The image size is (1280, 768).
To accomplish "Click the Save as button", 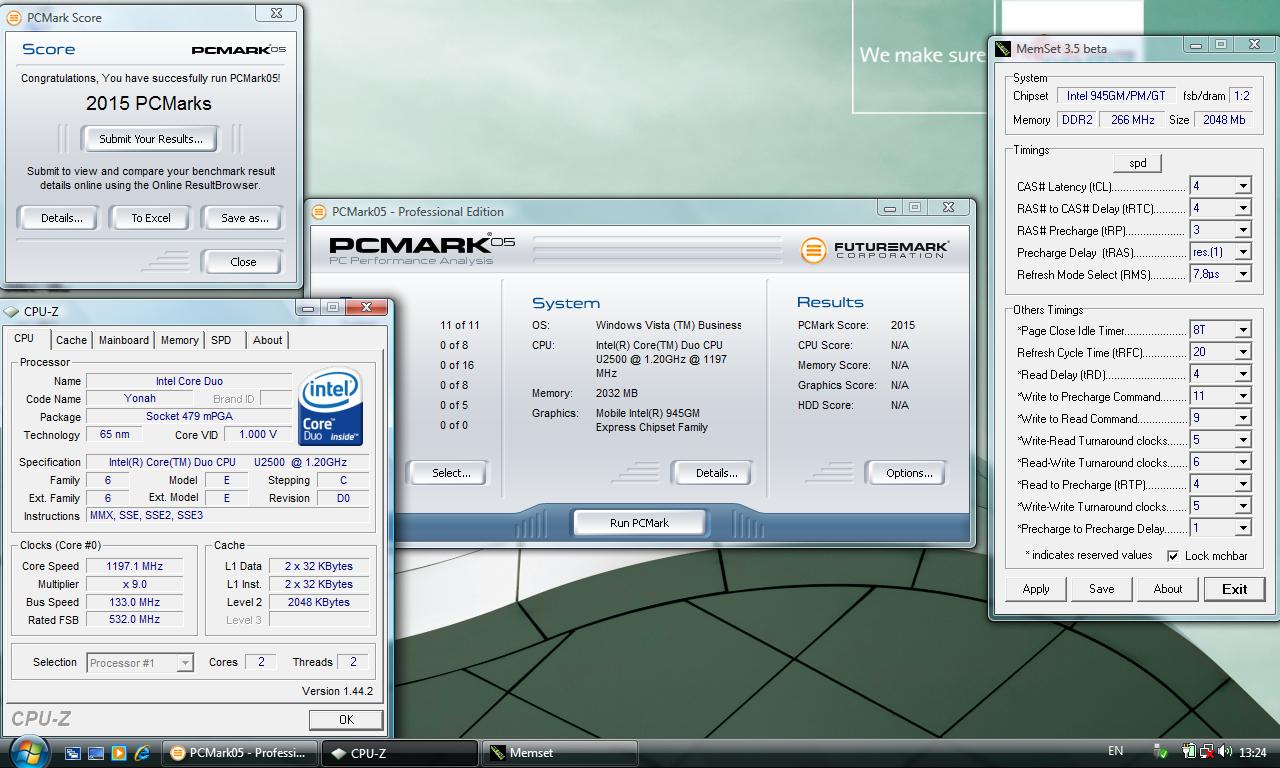I will (245, 218).
